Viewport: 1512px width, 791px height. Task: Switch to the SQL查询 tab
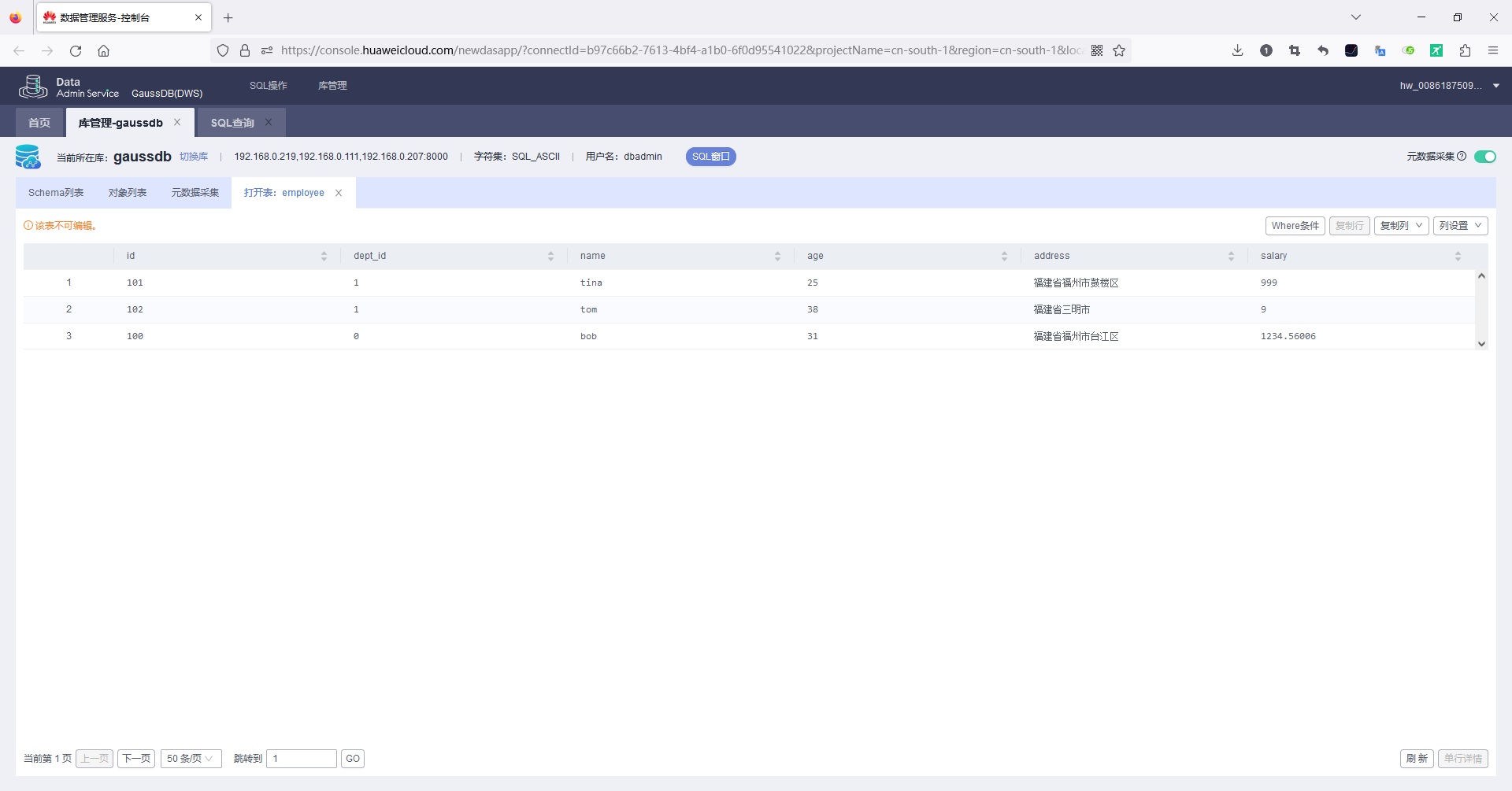[232, 123]
